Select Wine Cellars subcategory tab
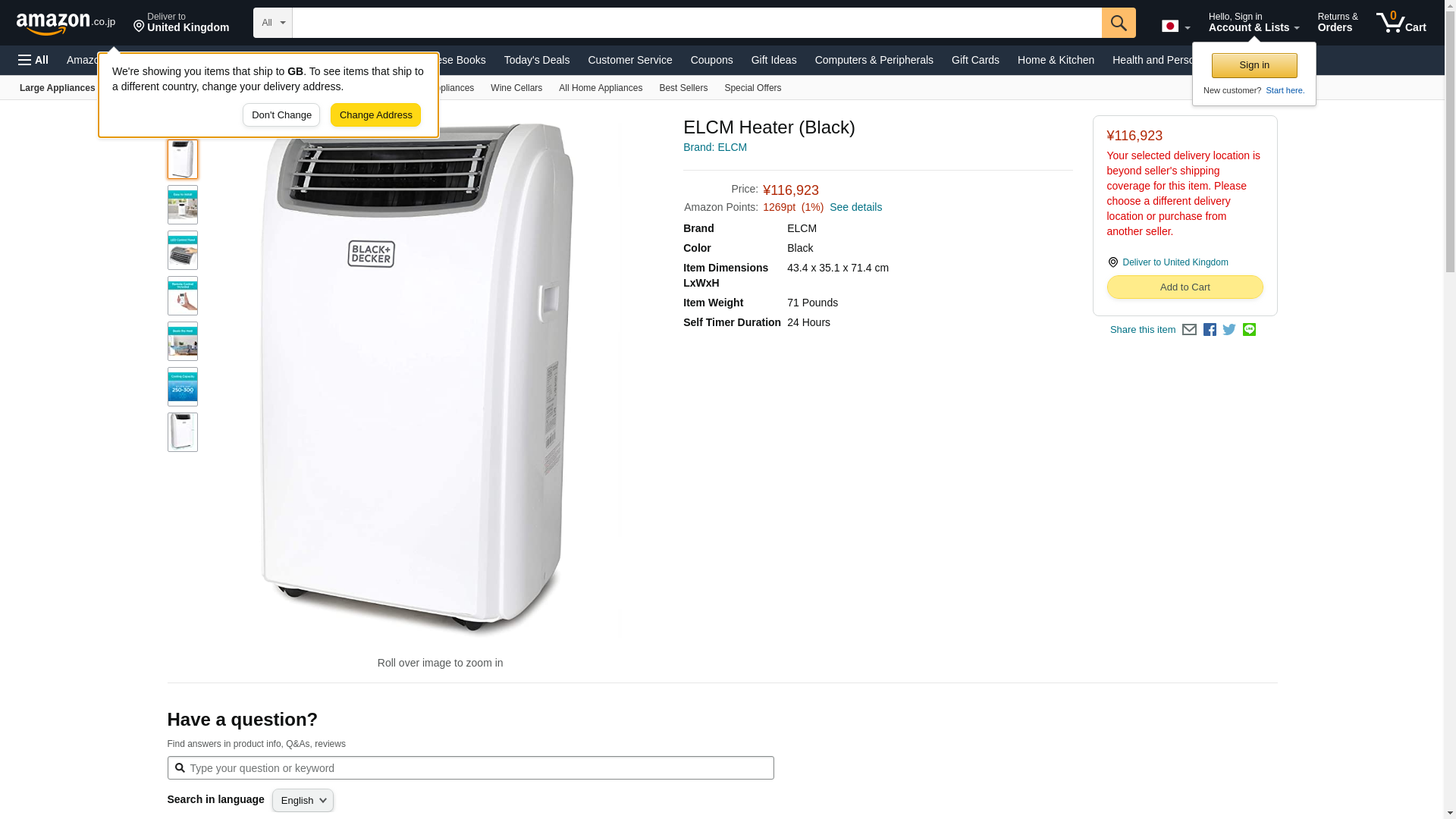The width and height of the screenshot is (1456, 819). (516, 88)
